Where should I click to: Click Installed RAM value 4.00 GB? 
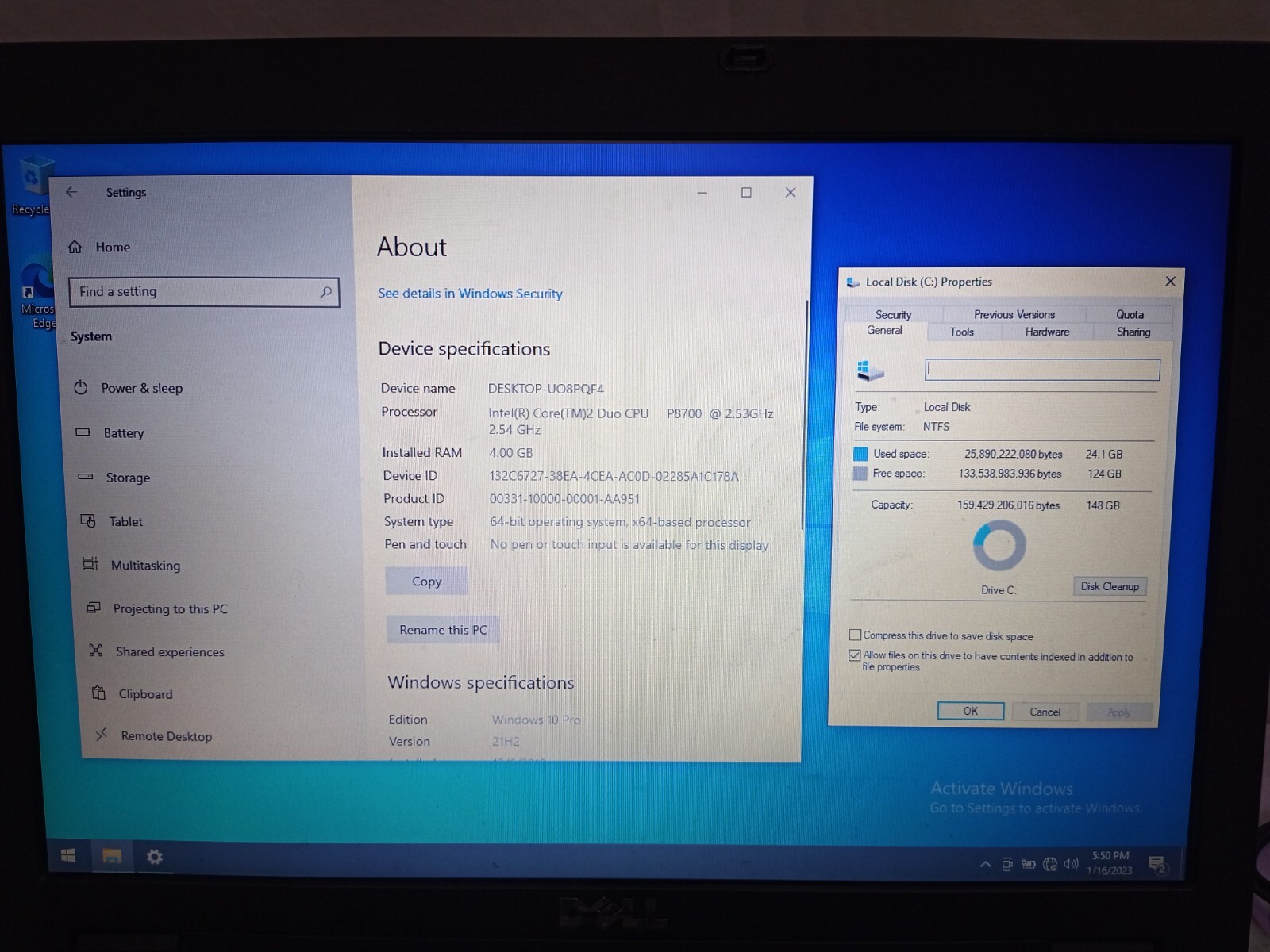[x=510, y=453]
